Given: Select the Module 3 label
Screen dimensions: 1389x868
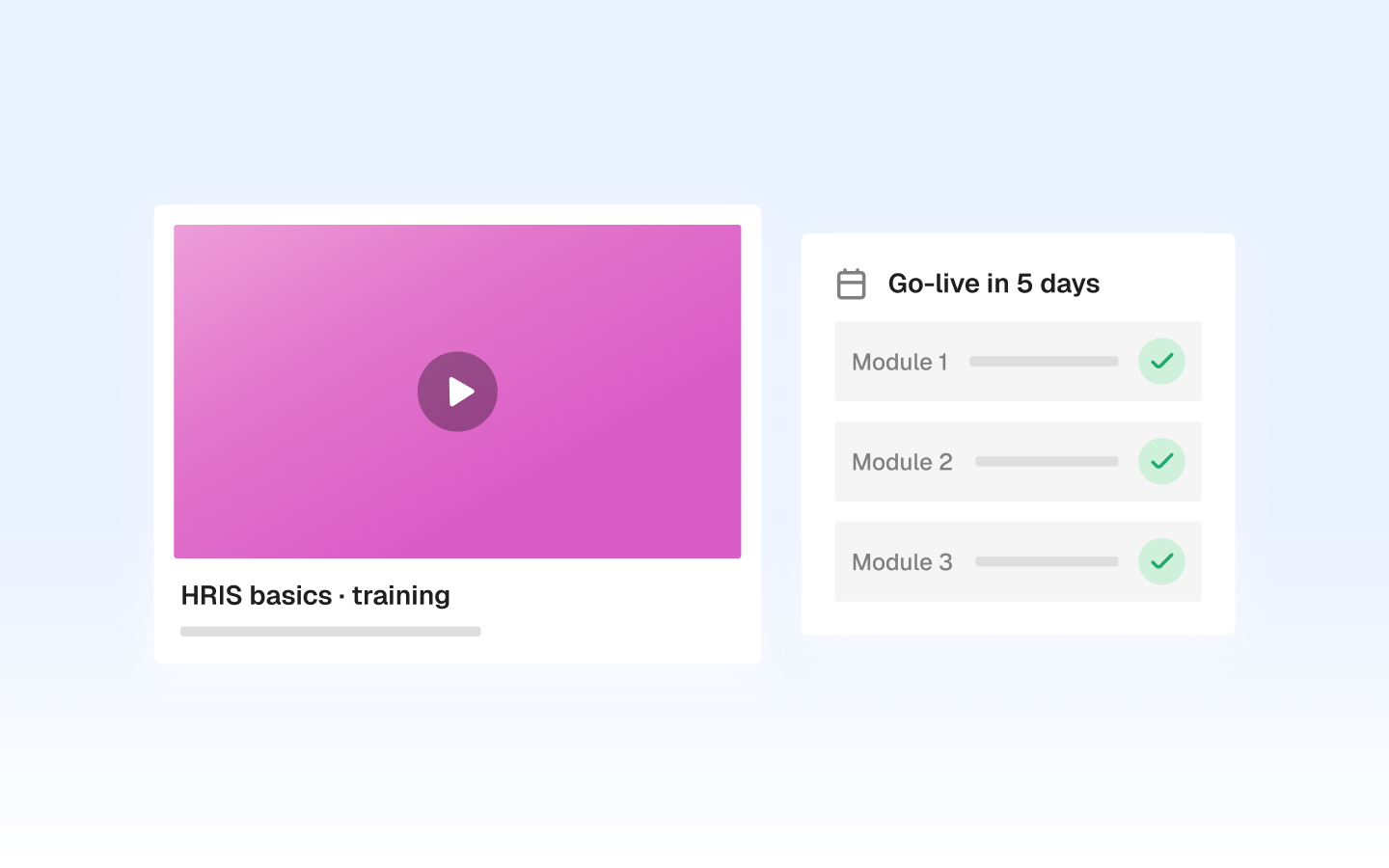Looking at the screenshot, I should [902, 562].
